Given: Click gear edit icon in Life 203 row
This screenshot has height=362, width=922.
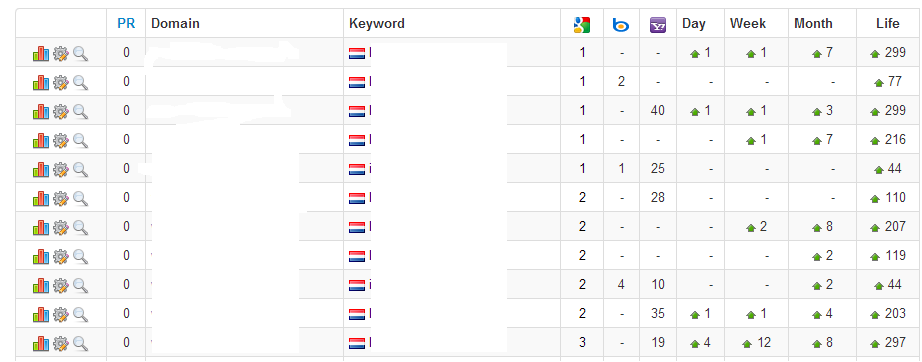Looking at the screenshot, I should (61, 314).
